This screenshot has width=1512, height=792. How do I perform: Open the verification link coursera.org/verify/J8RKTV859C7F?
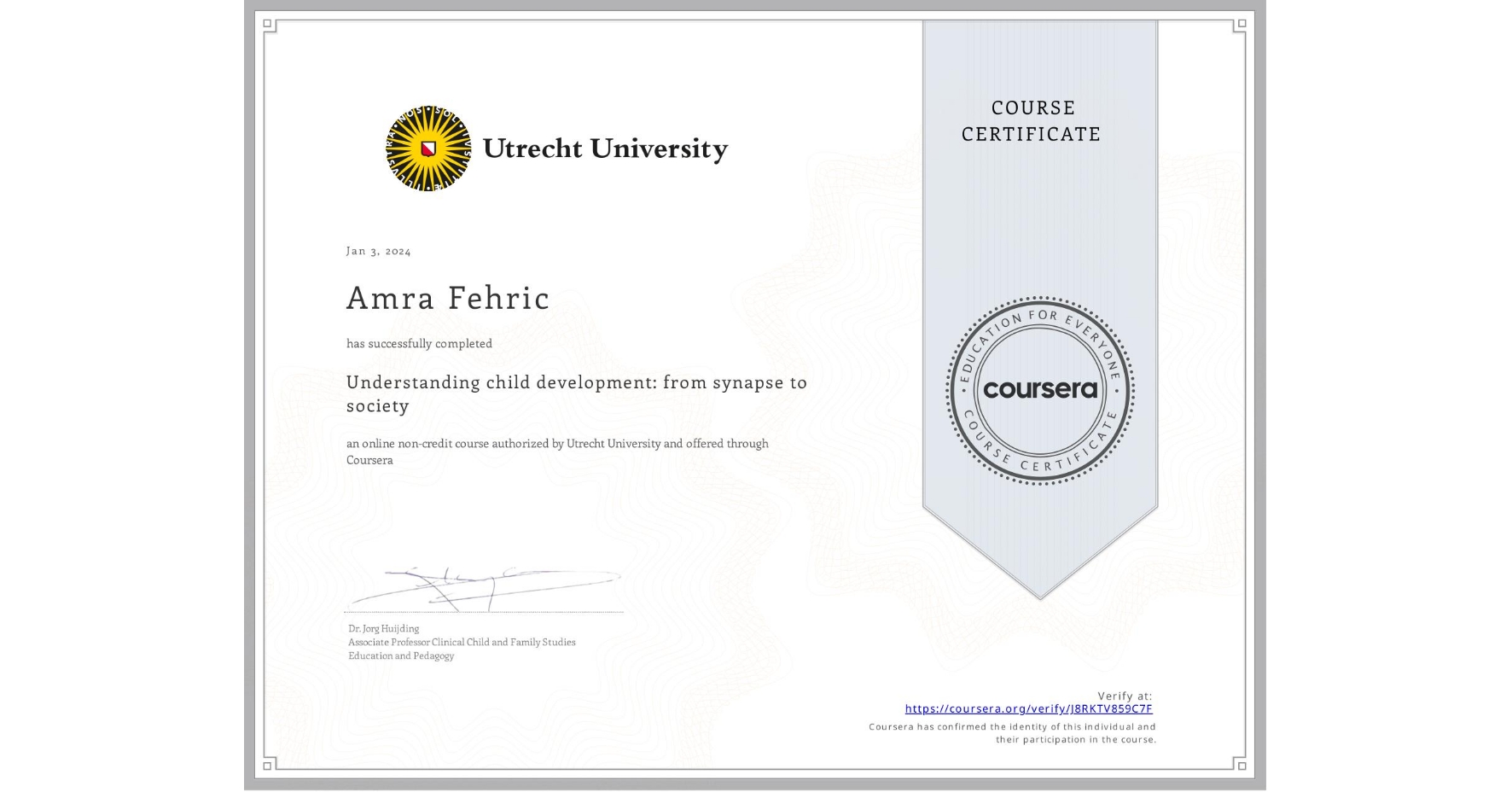click(1028, 709)
